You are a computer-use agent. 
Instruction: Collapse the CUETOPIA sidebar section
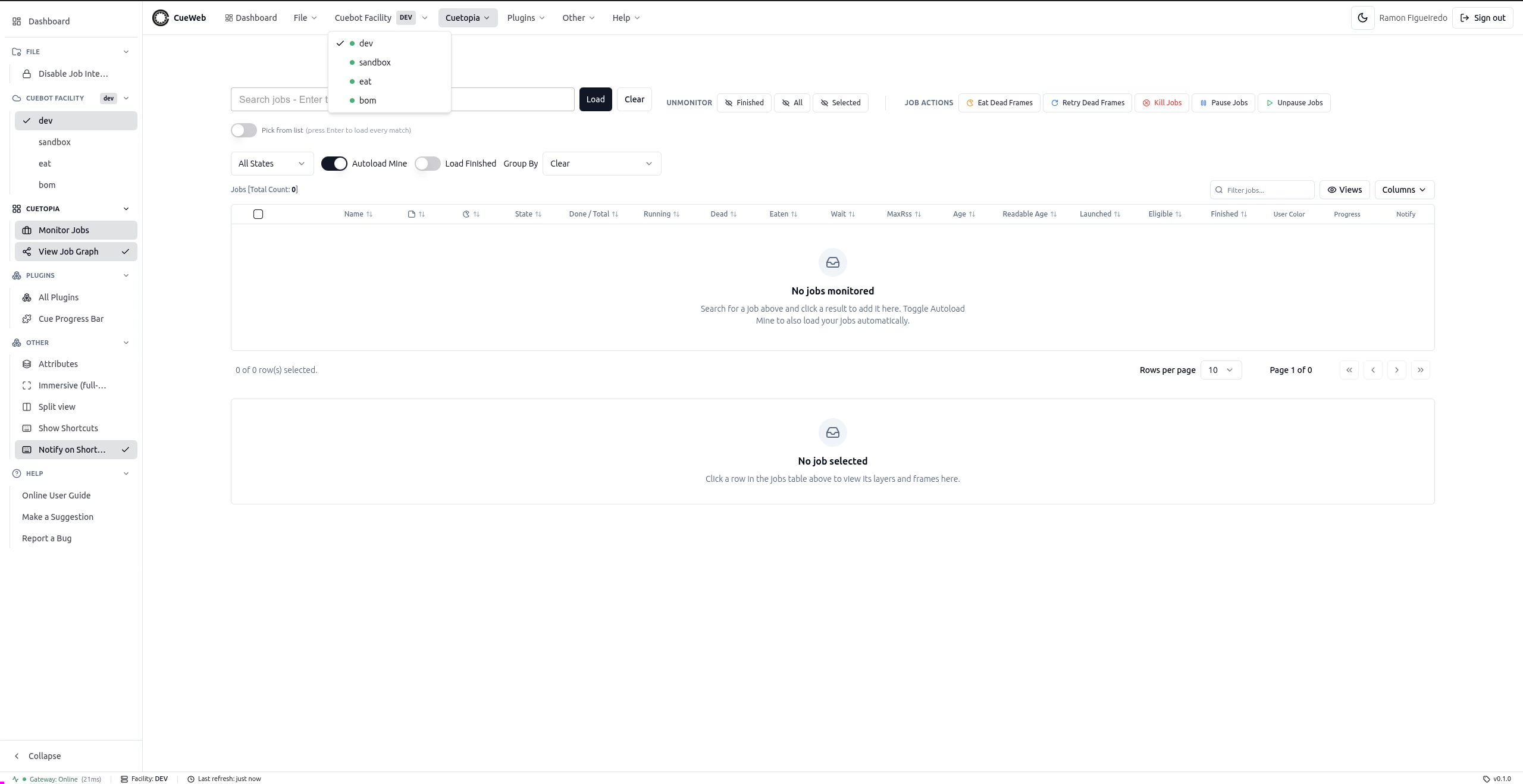[x=126, y=209]
